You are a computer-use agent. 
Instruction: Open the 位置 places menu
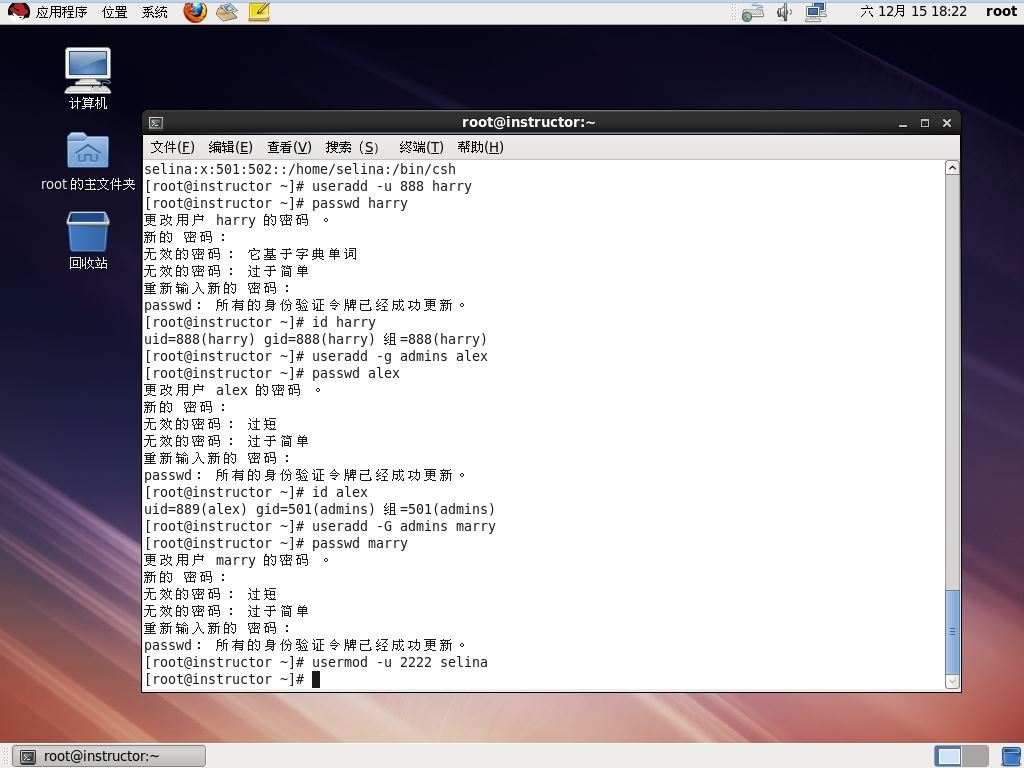pyautogui.click(x=115, y=12)
